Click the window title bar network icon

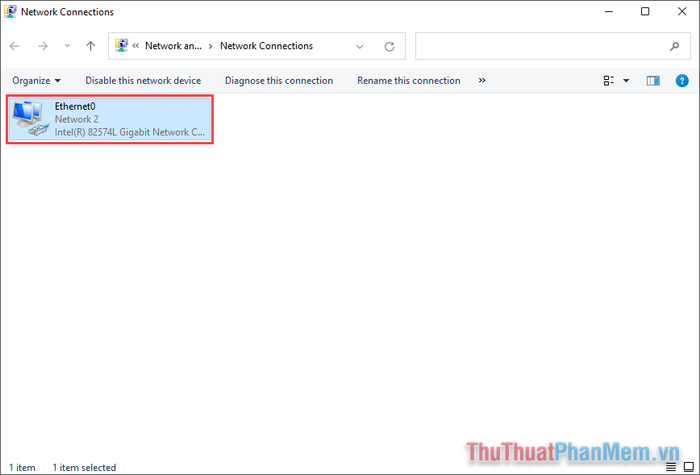10,11
